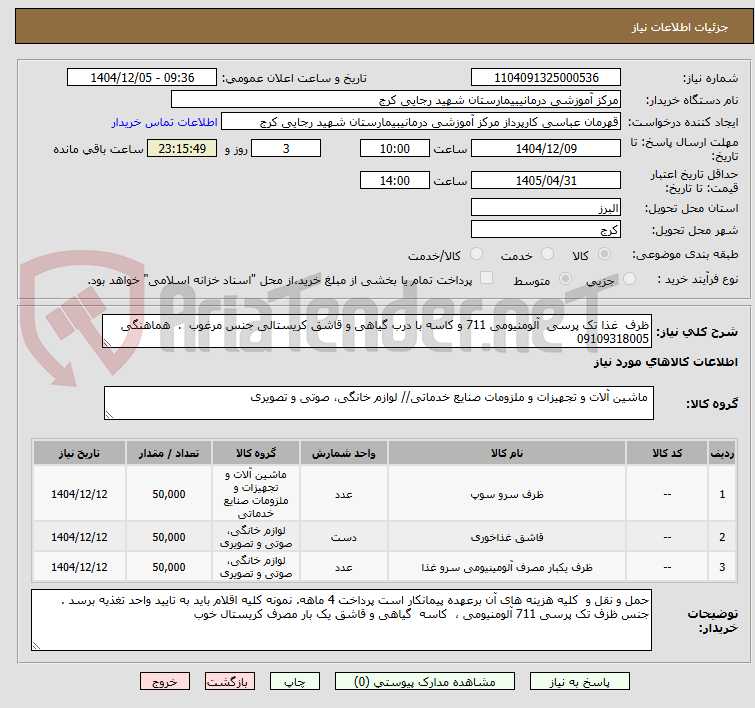Select the جزیی purchase type radio
Image resolution: width=755 pixels, height=708 pixels.
point(629,278)
